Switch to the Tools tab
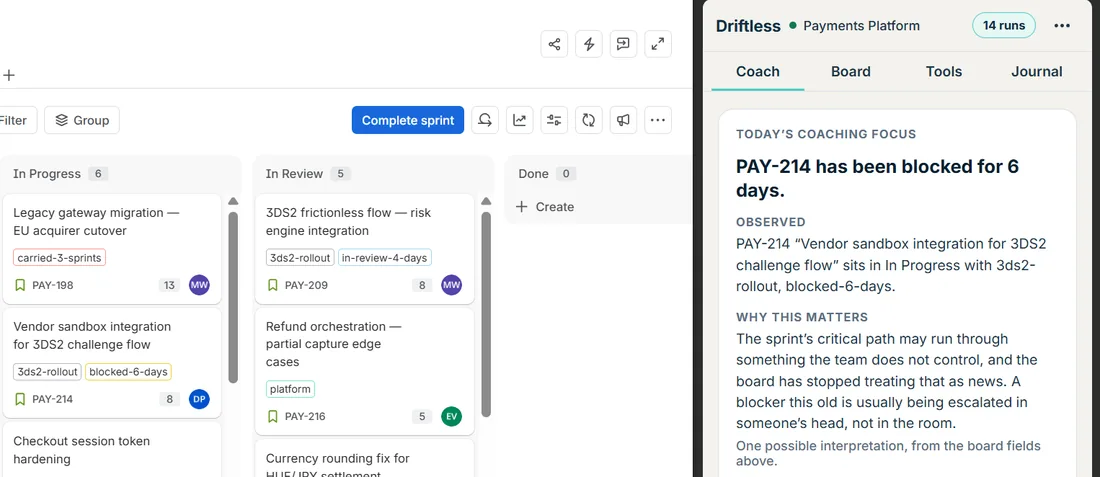The image size is (1100, 477). coord(944,72)
